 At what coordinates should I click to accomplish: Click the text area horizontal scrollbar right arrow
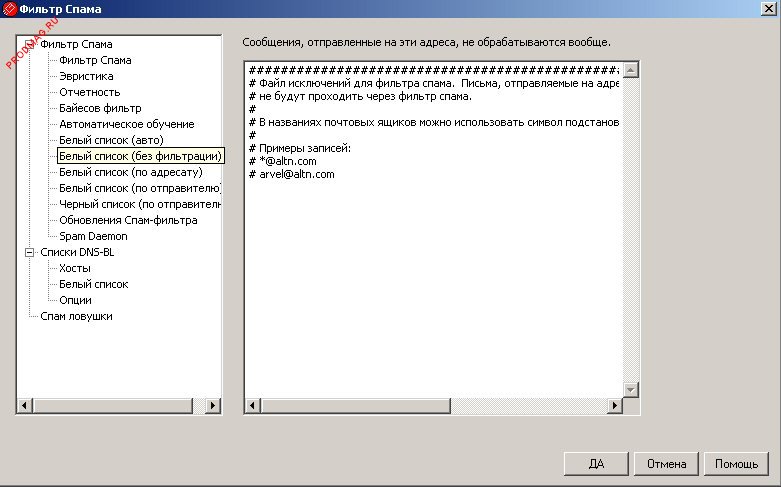pyautogui.click(x=613, y=406)
